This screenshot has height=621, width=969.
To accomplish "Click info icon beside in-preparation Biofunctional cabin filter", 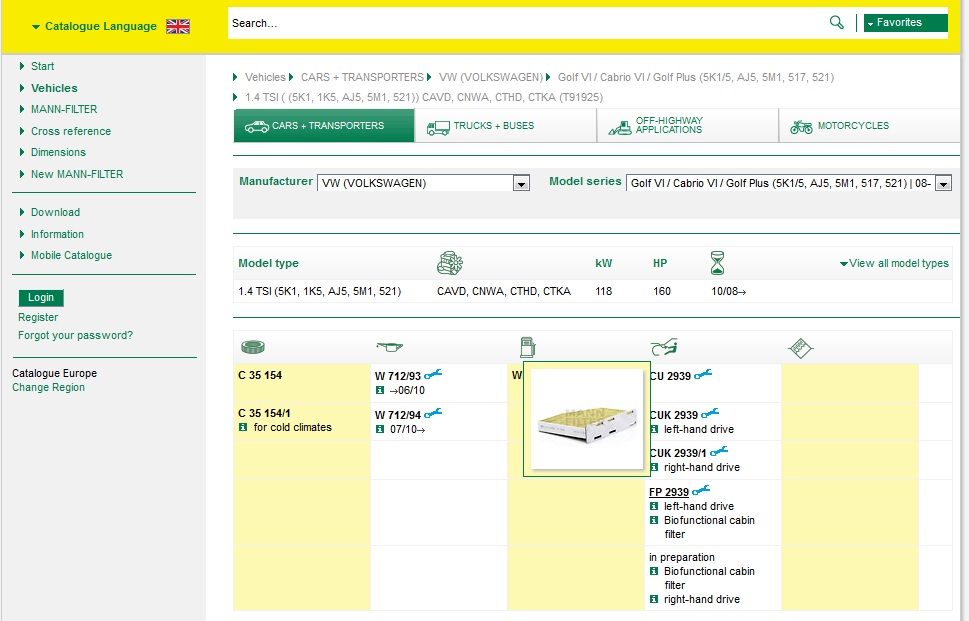I will (x=654, y=571).
